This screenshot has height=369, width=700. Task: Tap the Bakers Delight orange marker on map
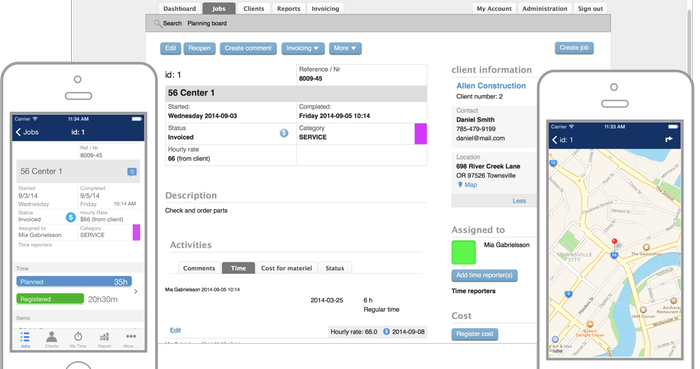(x=590, y=325)
